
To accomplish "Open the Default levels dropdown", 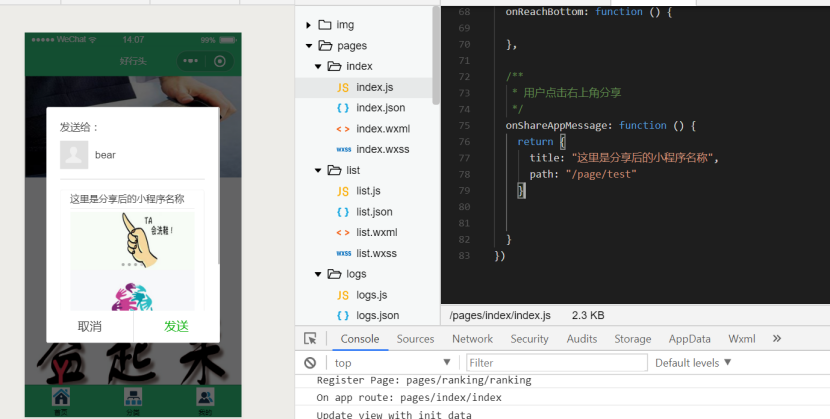I will click(693, 363).
